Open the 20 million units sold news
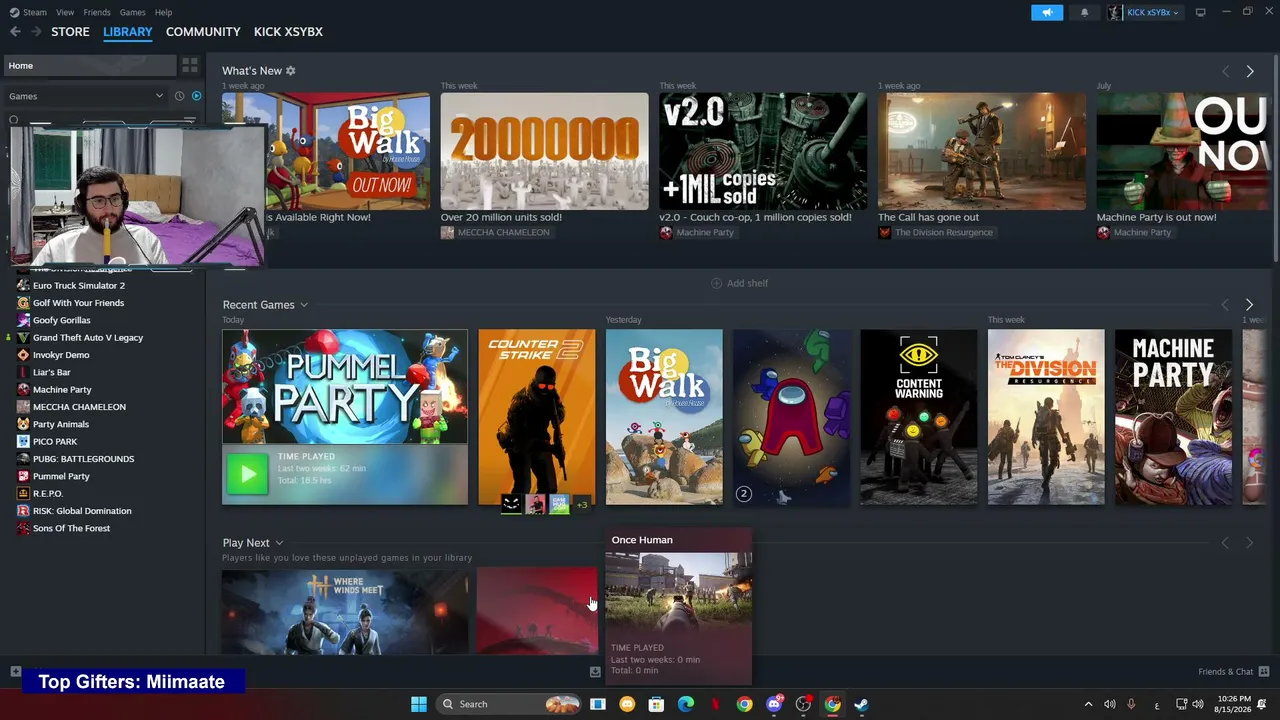 545,152
